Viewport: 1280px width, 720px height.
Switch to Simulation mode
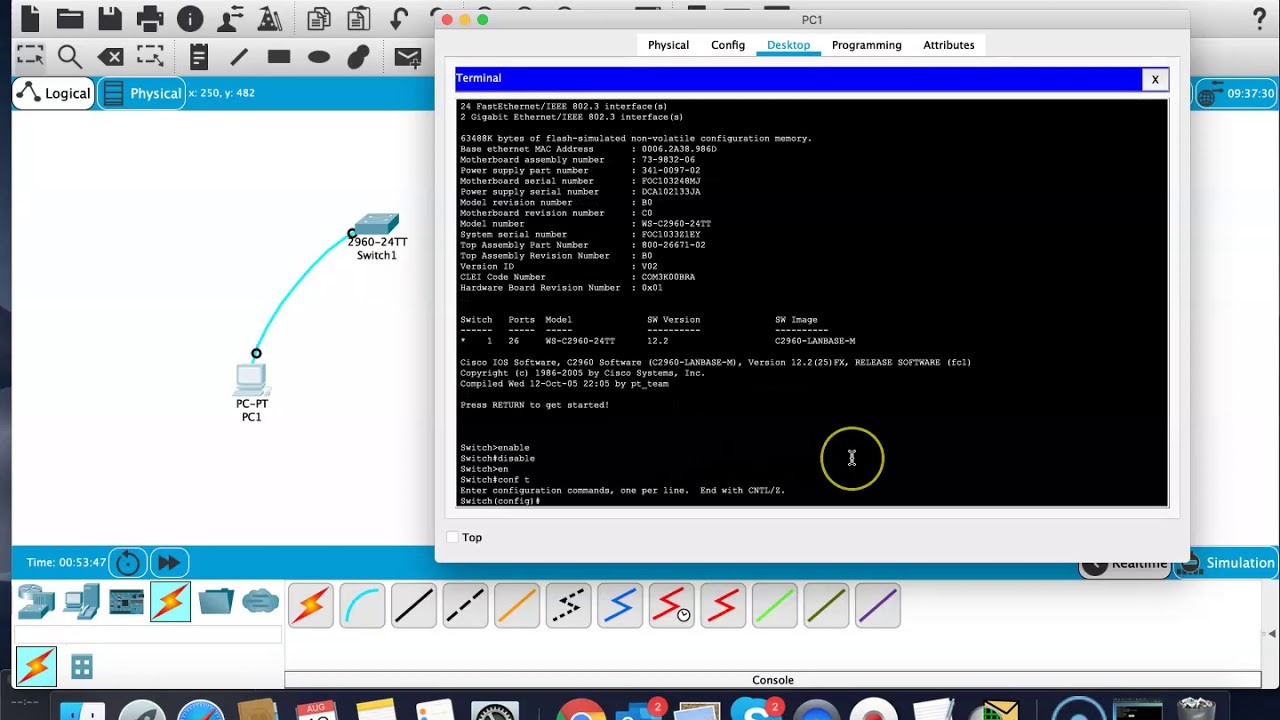click(1228, 563)
